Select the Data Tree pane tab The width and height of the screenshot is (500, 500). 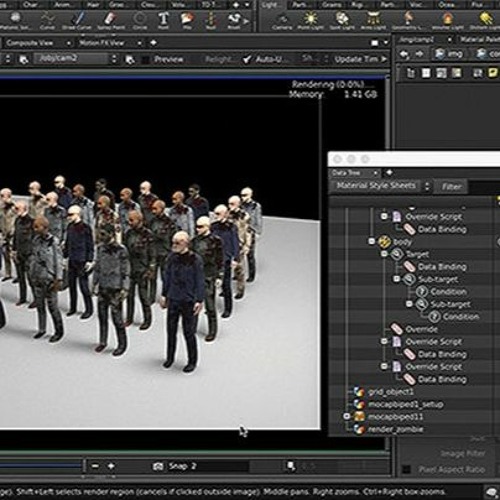tap(346, 173)
